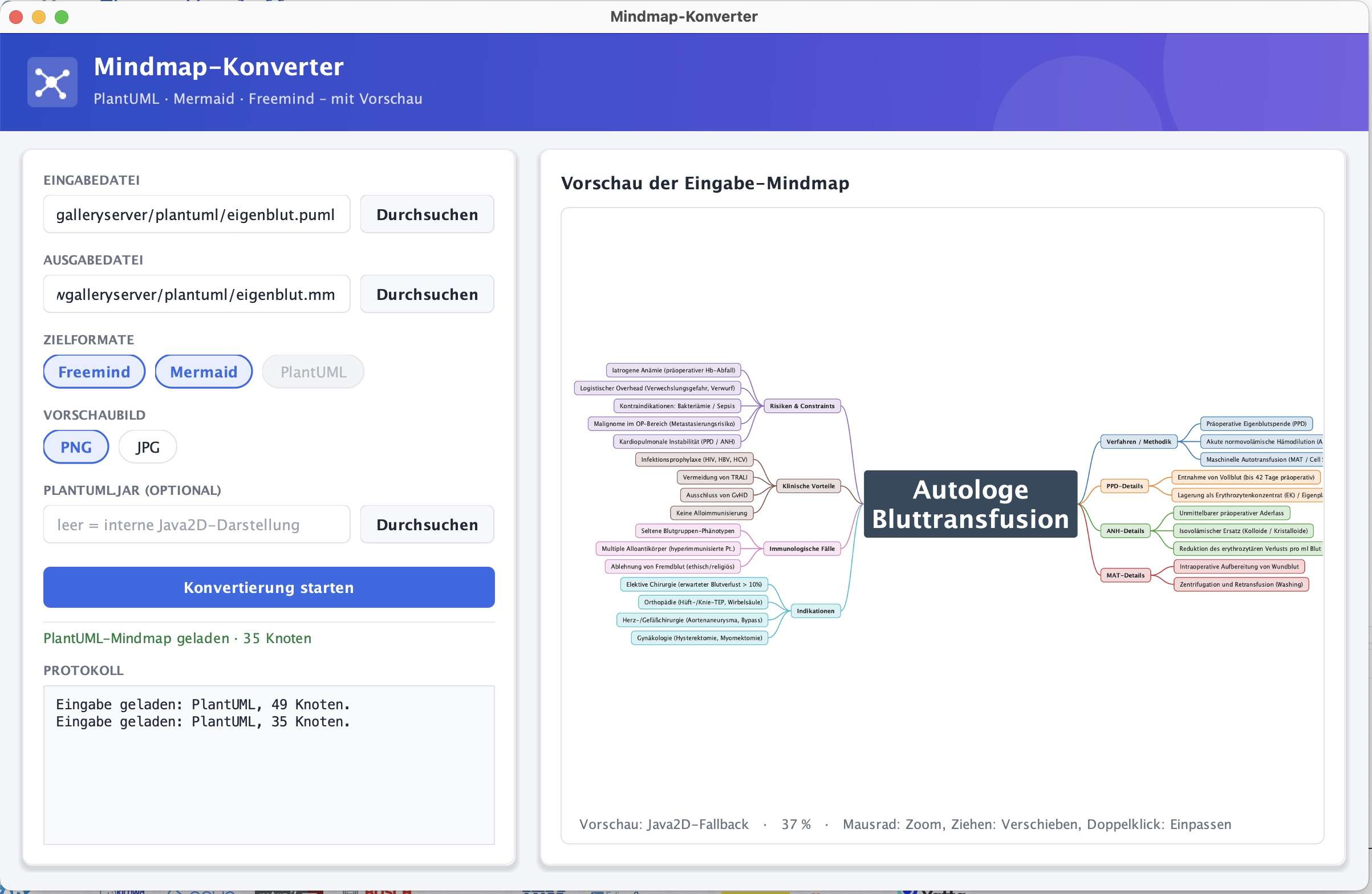1372x894 pixels.
Task: Click Zentrifugation und Retransfusion (Washing) node
Action: (1241, 584)
